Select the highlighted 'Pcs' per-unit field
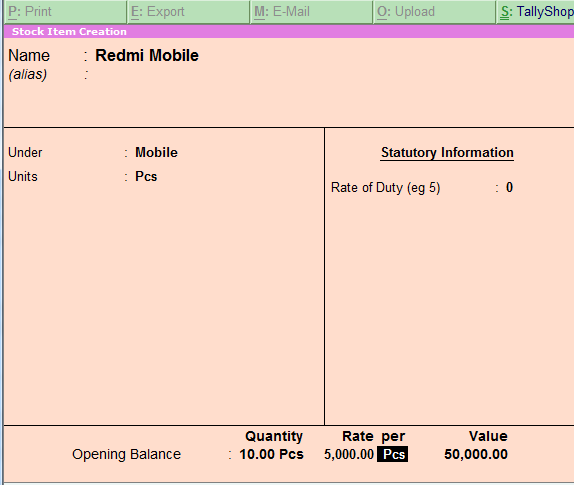This screenshot has height=485, width=574. [393, 454]
